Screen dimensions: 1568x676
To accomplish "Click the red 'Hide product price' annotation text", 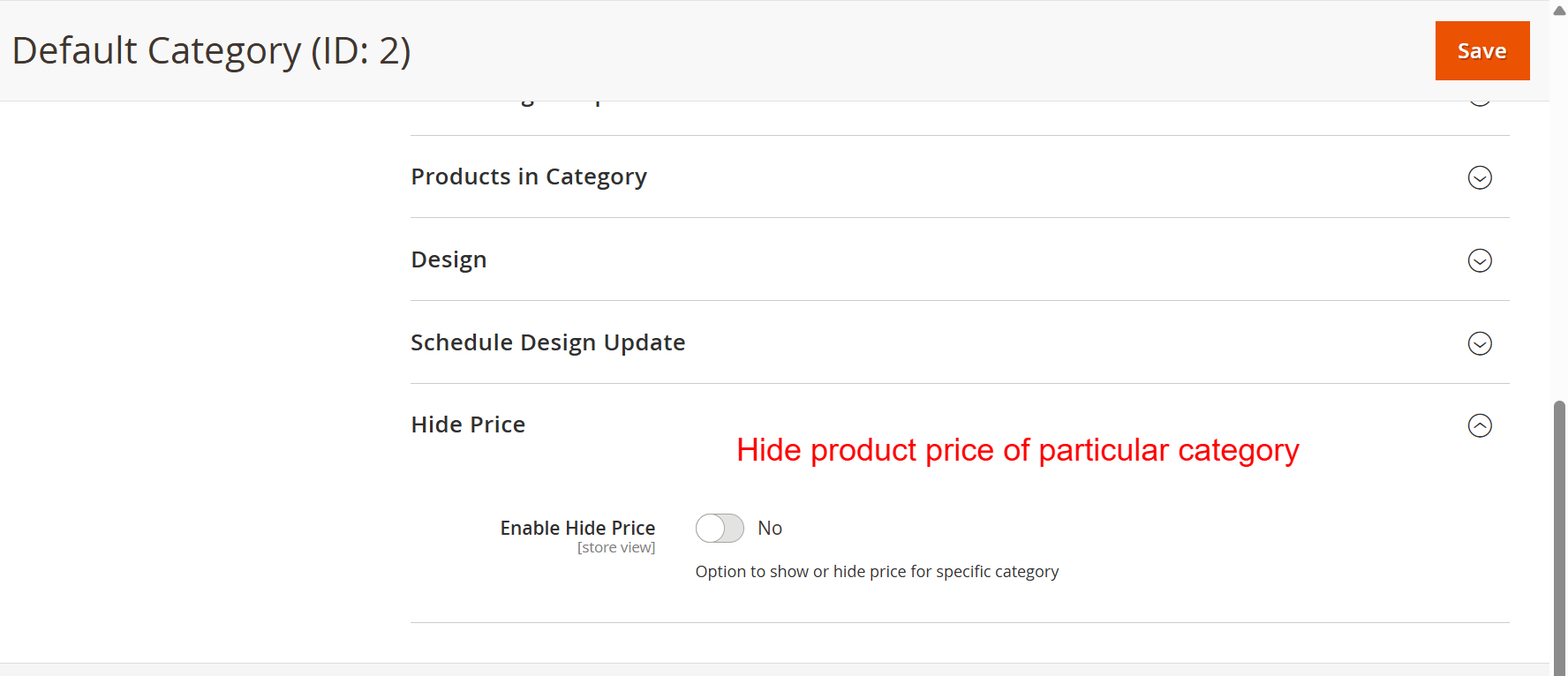I will pos(1017,450).
